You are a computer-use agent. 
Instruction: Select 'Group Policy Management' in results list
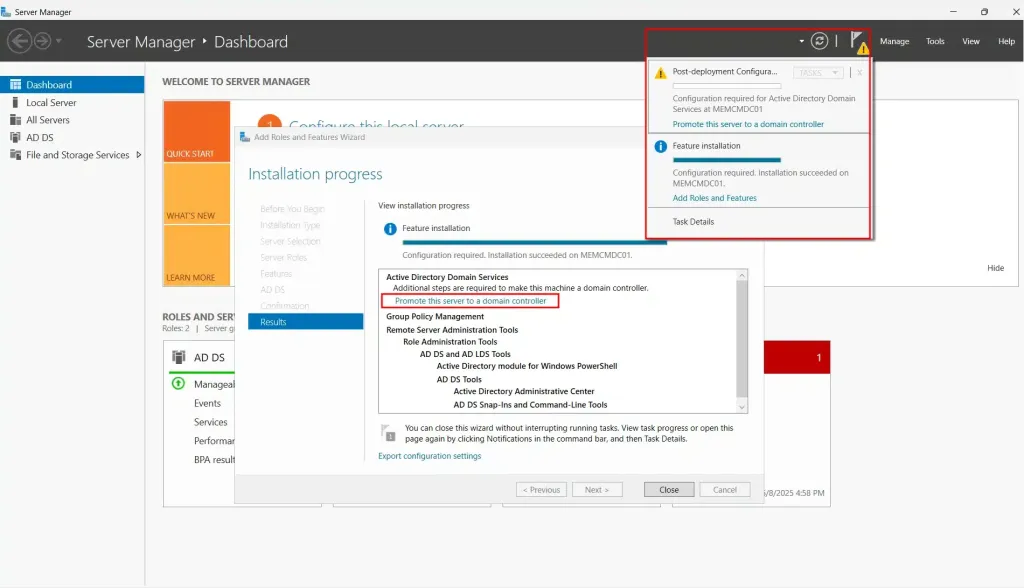435,316
